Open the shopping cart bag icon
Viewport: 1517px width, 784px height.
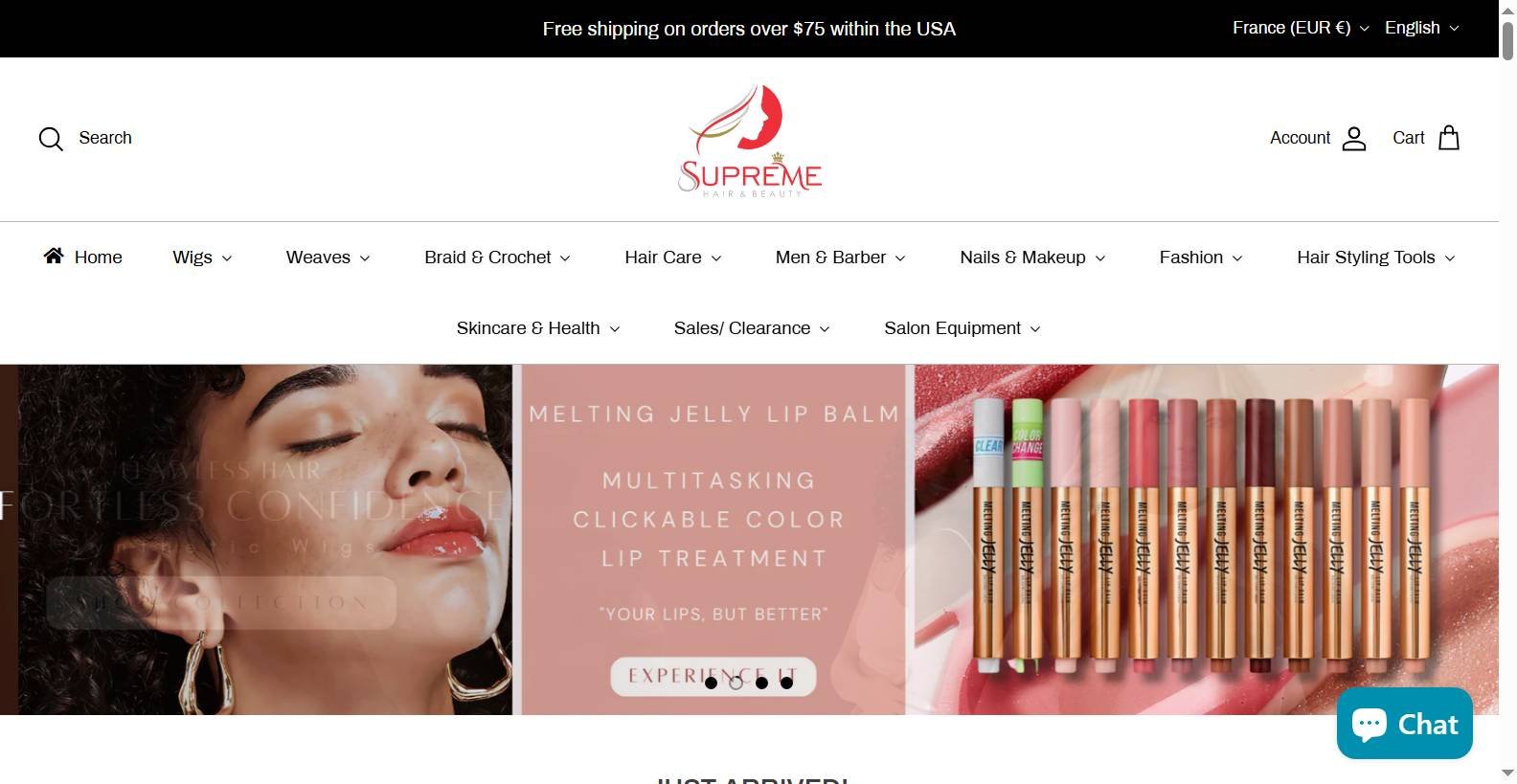click(1449, 138)
